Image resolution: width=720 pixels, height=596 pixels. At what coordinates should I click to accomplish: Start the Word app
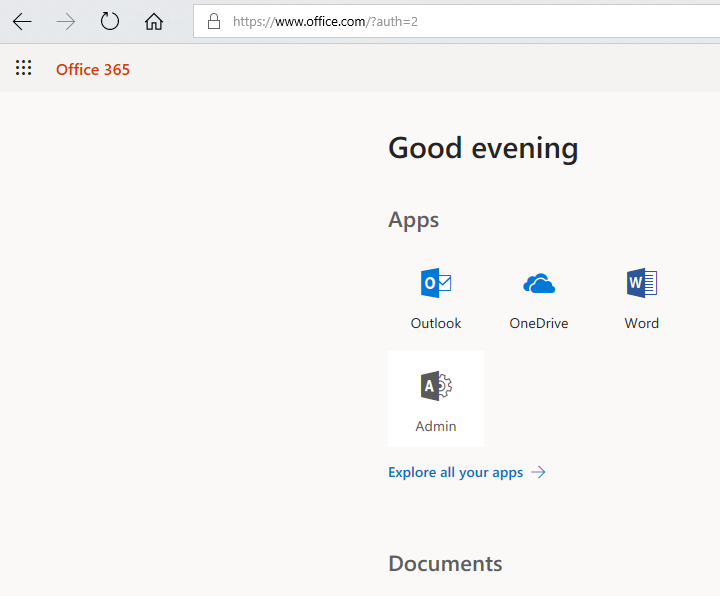coord(642,298)
